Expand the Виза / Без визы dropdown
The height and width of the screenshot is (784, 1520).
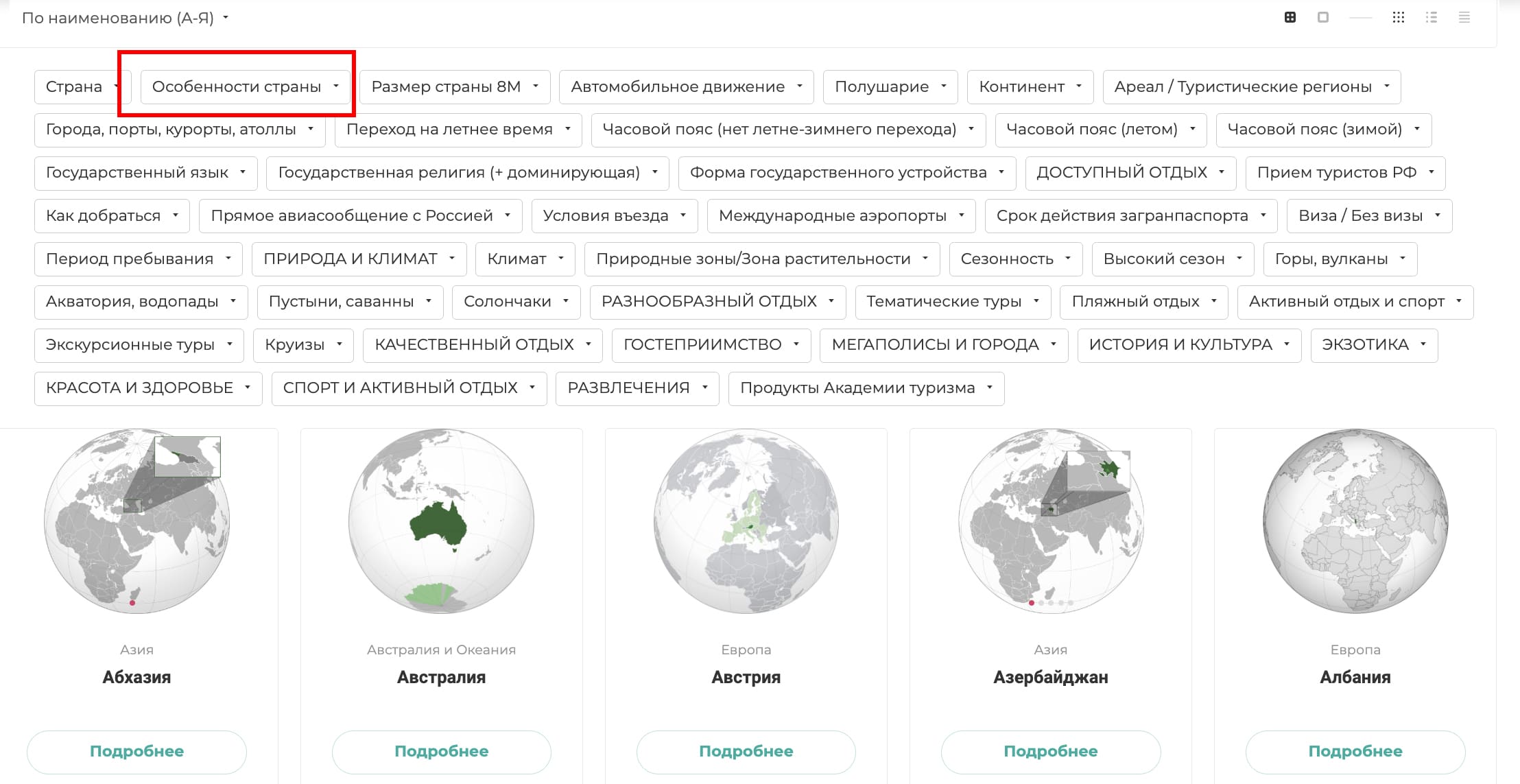[x=1368, y=215]
